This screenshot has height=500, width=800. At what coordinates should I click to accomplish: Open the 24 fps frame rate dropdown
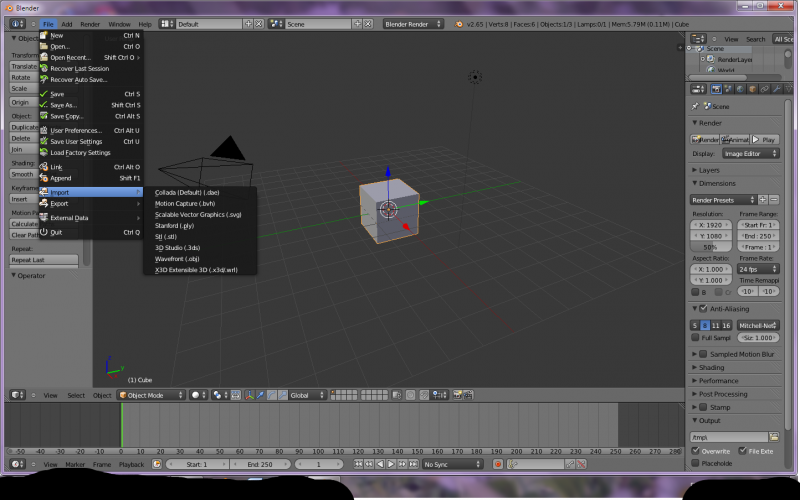click(x=758, y=269)
